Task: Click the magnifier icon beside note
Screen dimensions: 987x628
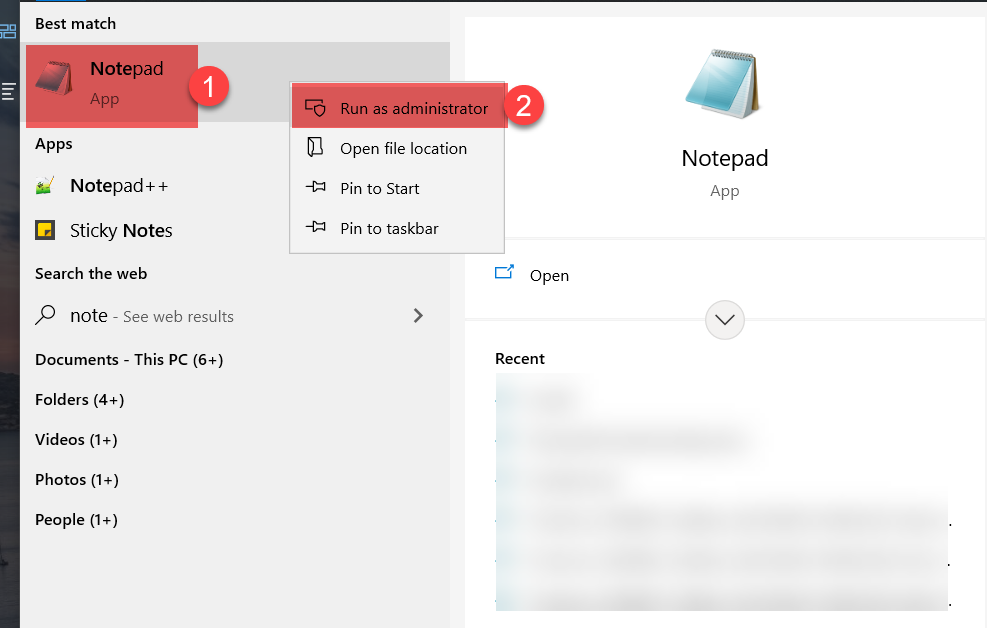Action: point(45,314)
